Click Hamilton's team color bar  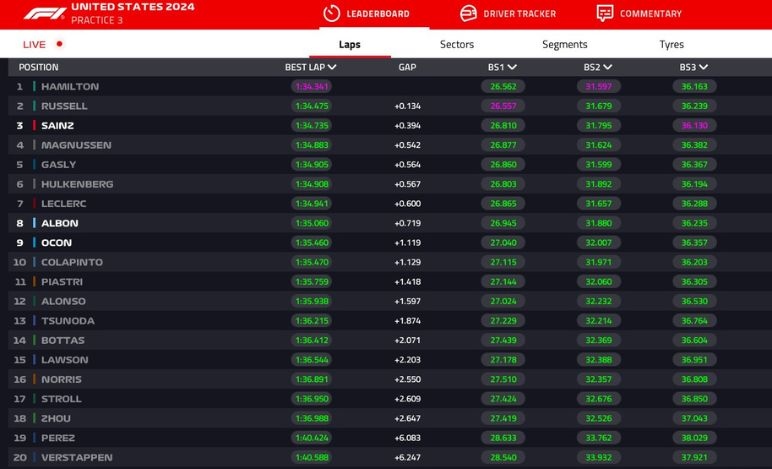pyautogui.click(x=34, y=87)
